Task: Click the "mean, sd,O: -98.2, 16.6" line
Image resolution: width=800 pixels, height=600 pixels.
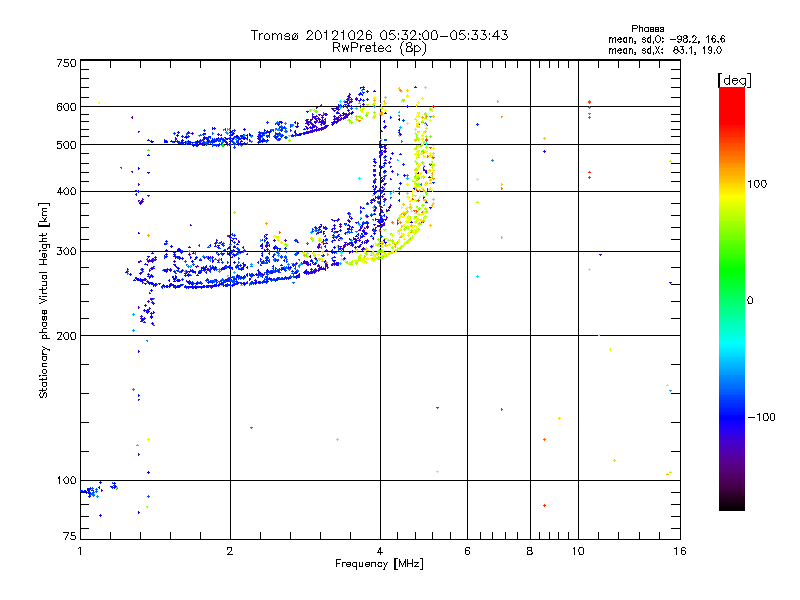Action: click(666, 39)
